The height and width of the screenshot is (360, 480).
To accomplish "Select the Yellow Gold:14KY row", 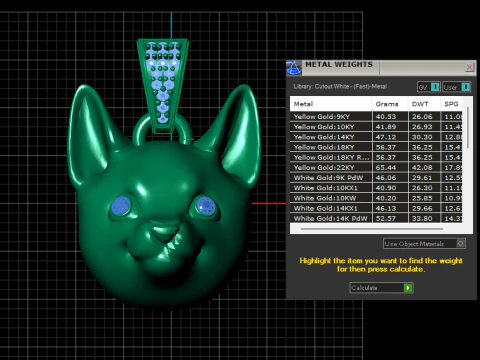I will [x=376, y=137].
